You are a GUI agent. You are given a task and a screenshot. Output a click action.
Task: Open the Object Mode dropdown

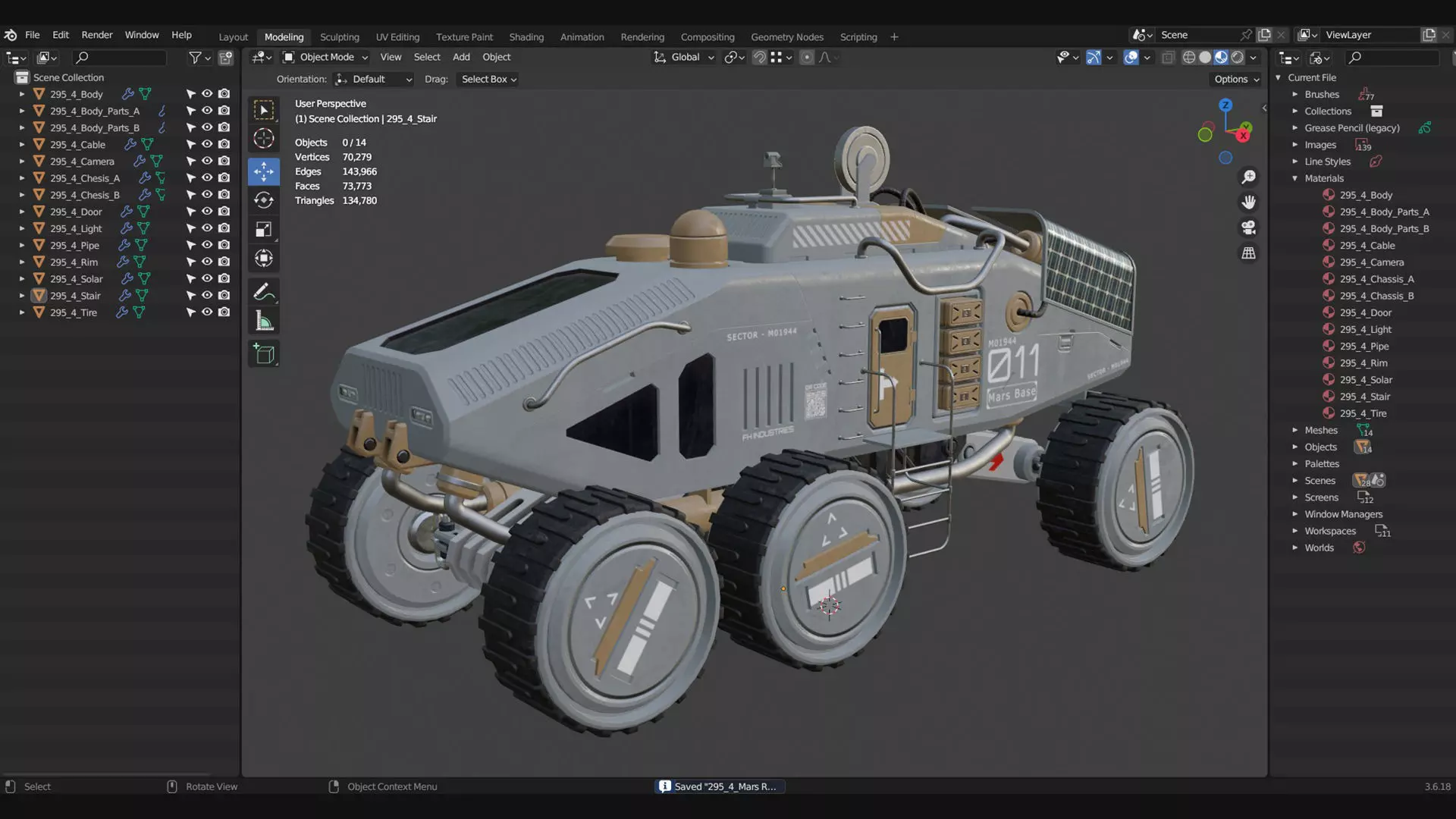click(x=325, y=58)
